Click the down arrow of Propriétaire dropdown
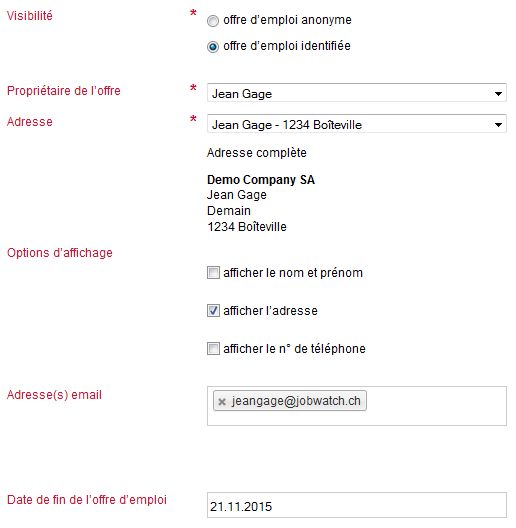The height and width of the screenshot is (528, 516). tap(498, 93)
